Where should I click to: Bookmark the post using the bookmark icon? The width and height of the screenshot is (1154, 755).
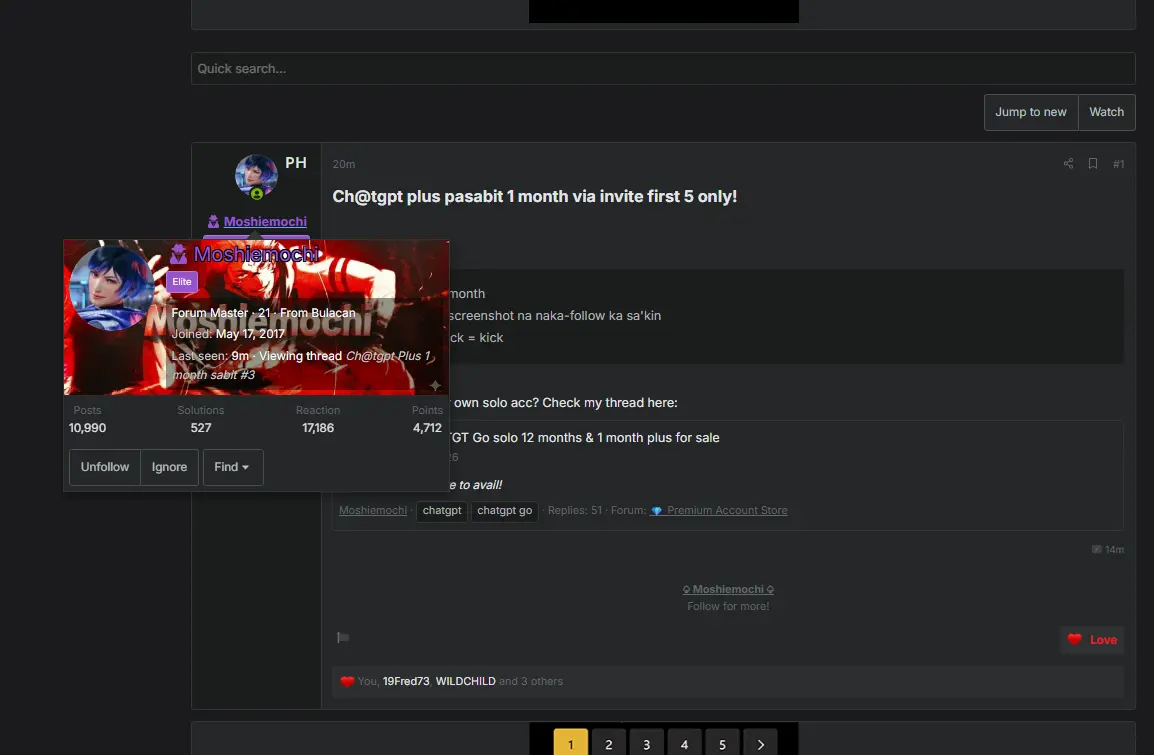pyautogui.click(x=1093, y=163)
